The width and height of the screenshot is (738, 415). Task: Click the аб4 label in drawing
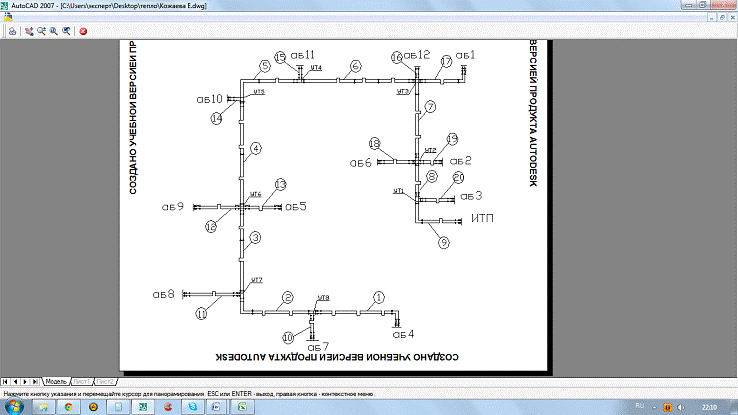coord(403,334)
